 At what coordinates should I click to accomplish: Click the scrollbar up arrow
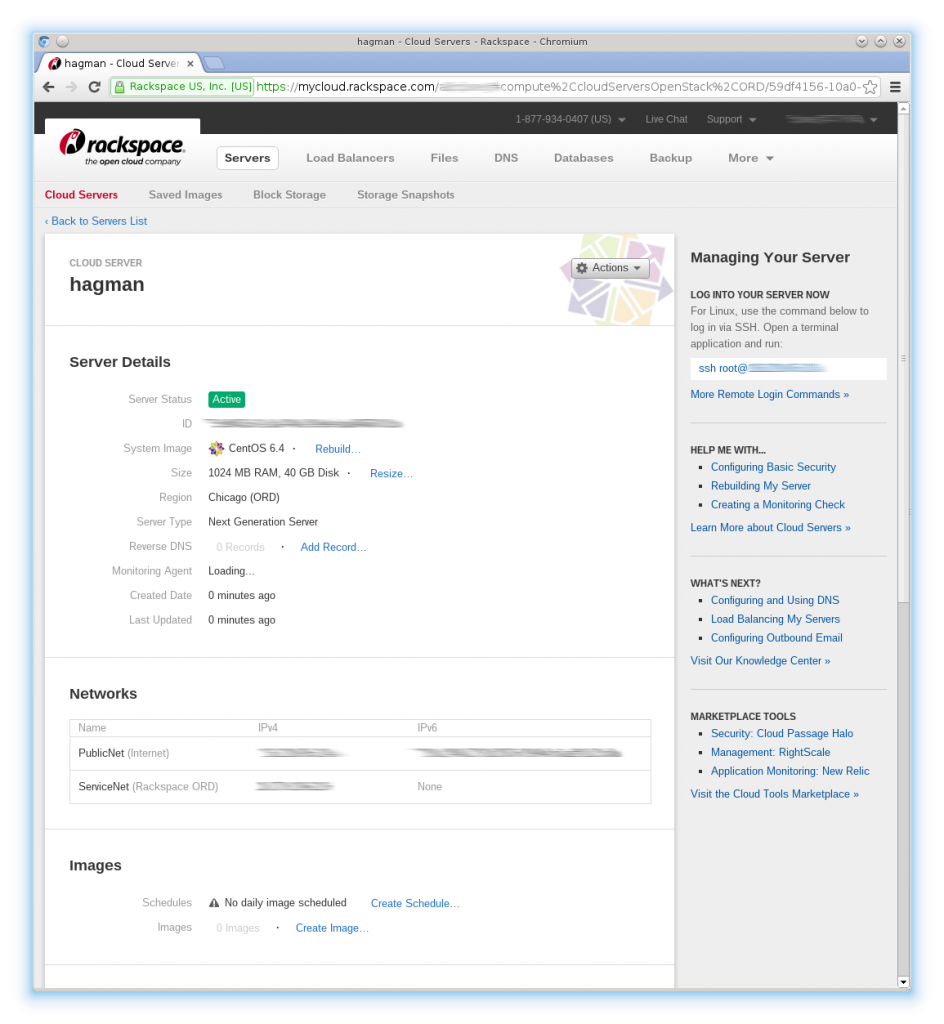(903, 108)
